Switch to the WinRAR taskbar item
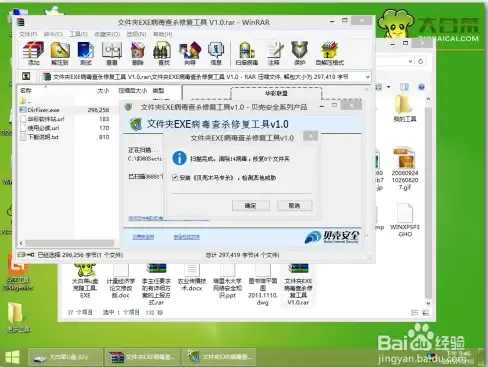 (x=142, y=357)
